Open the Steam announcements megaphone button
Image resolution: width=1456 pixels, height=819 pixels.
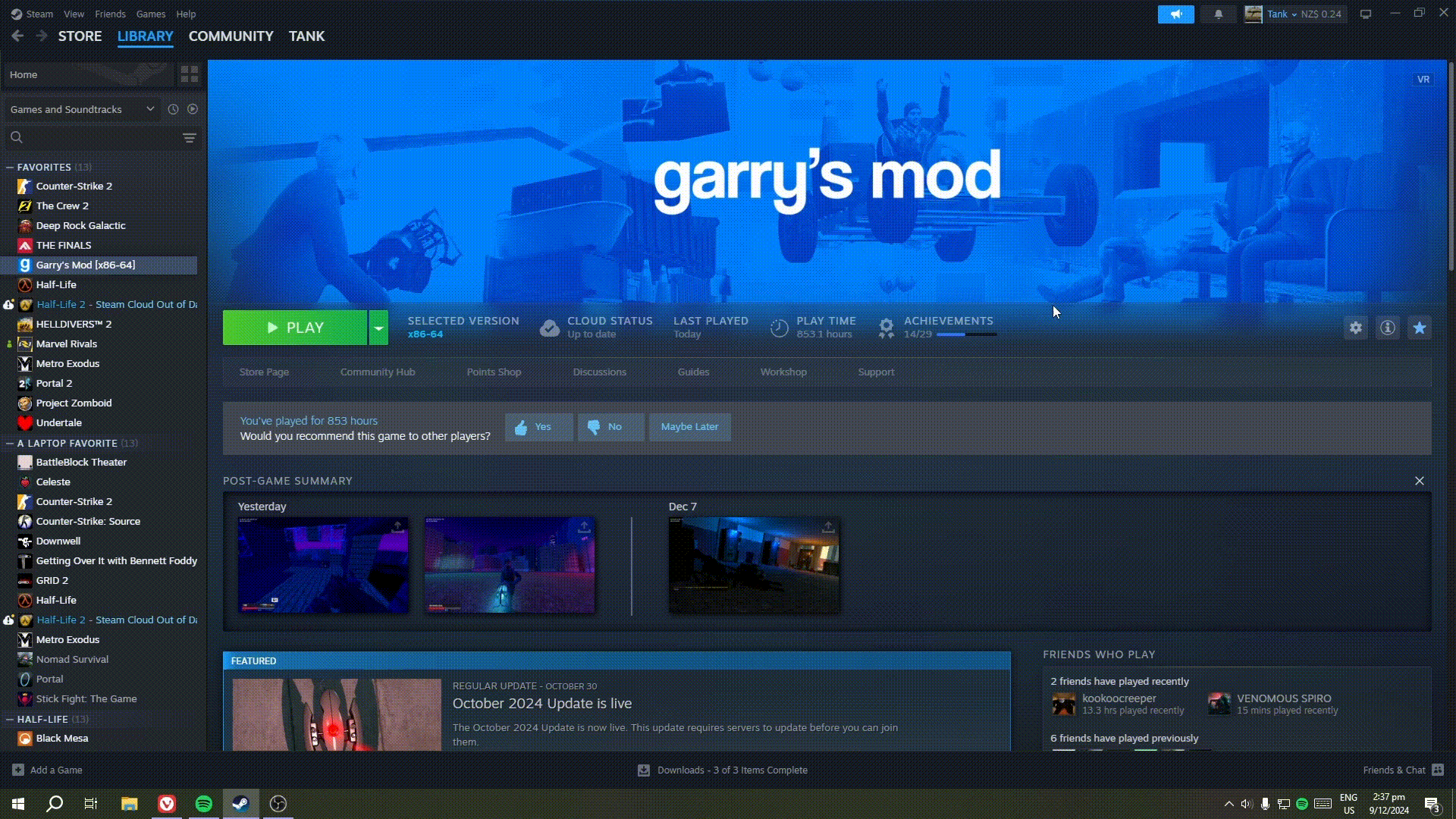(1175, 14)
